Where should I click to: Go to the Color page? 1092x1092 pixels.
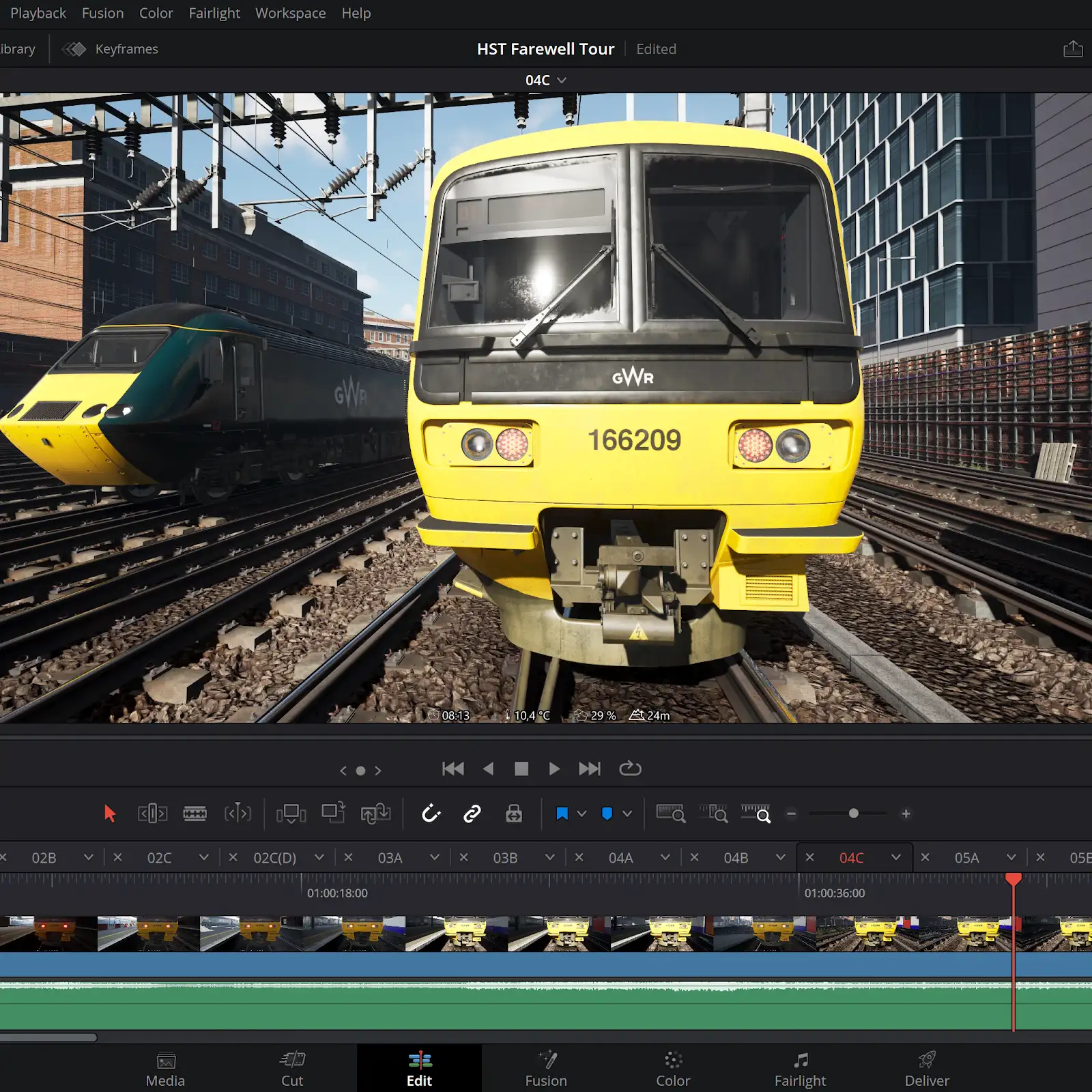click(x=673, y=1069)
